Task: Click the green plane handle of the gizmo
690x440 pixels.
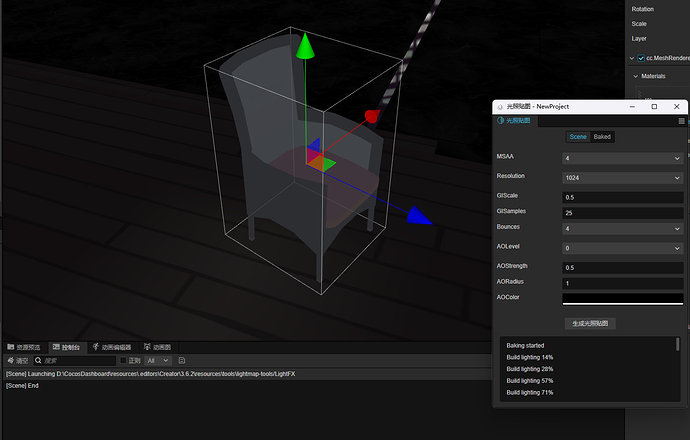Action: pos(328,164)
